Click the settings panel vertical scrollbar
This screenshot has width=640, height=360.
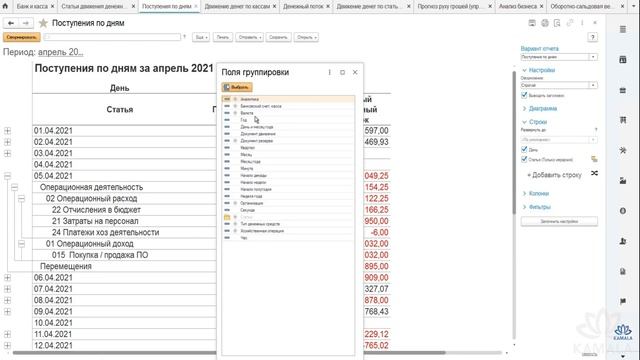click(x=514, y=143)
